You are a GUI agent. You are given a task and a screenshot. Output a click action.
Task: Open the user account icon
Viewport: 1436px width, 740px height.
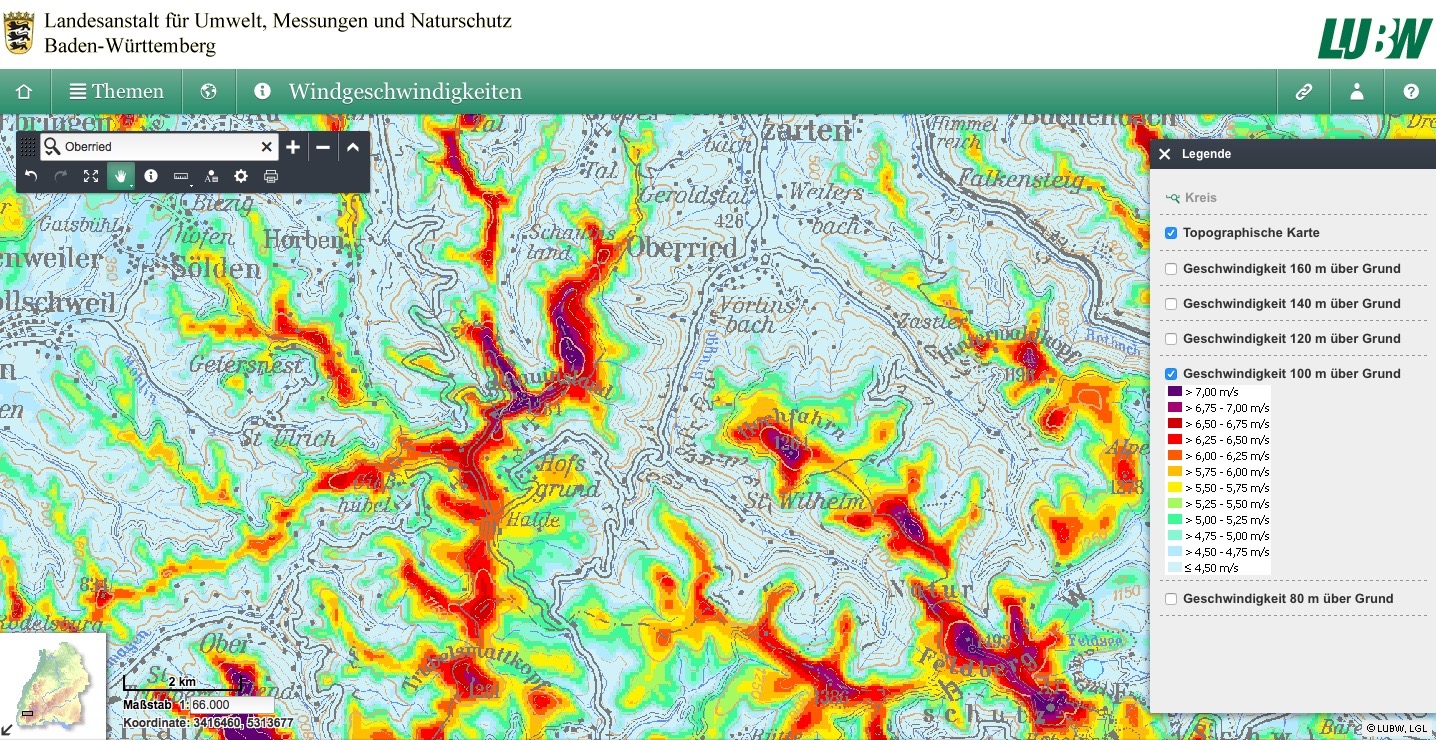(x=1356, y=92)
